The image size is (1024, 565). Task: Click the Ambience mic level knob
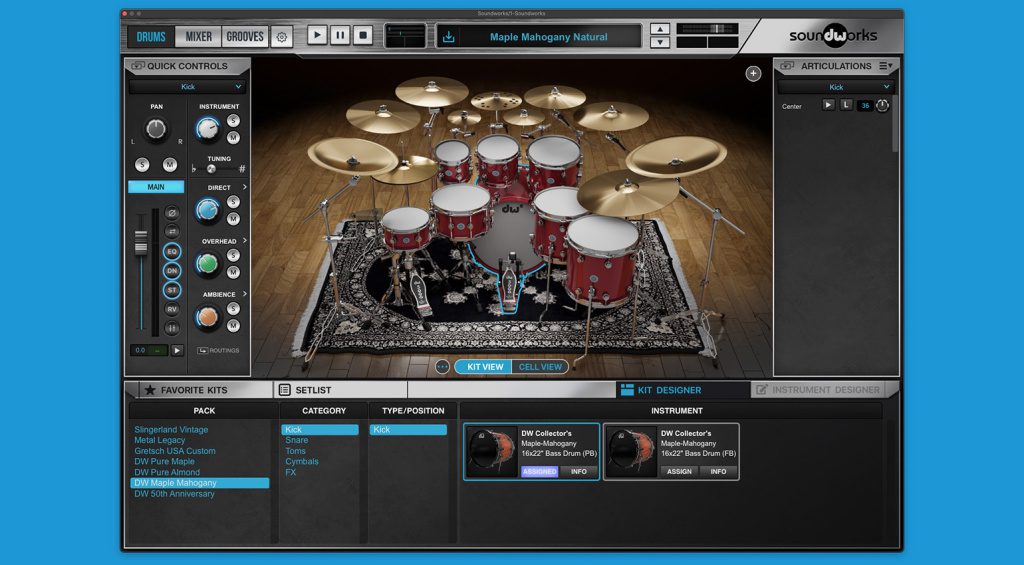(x=208, y=317)
